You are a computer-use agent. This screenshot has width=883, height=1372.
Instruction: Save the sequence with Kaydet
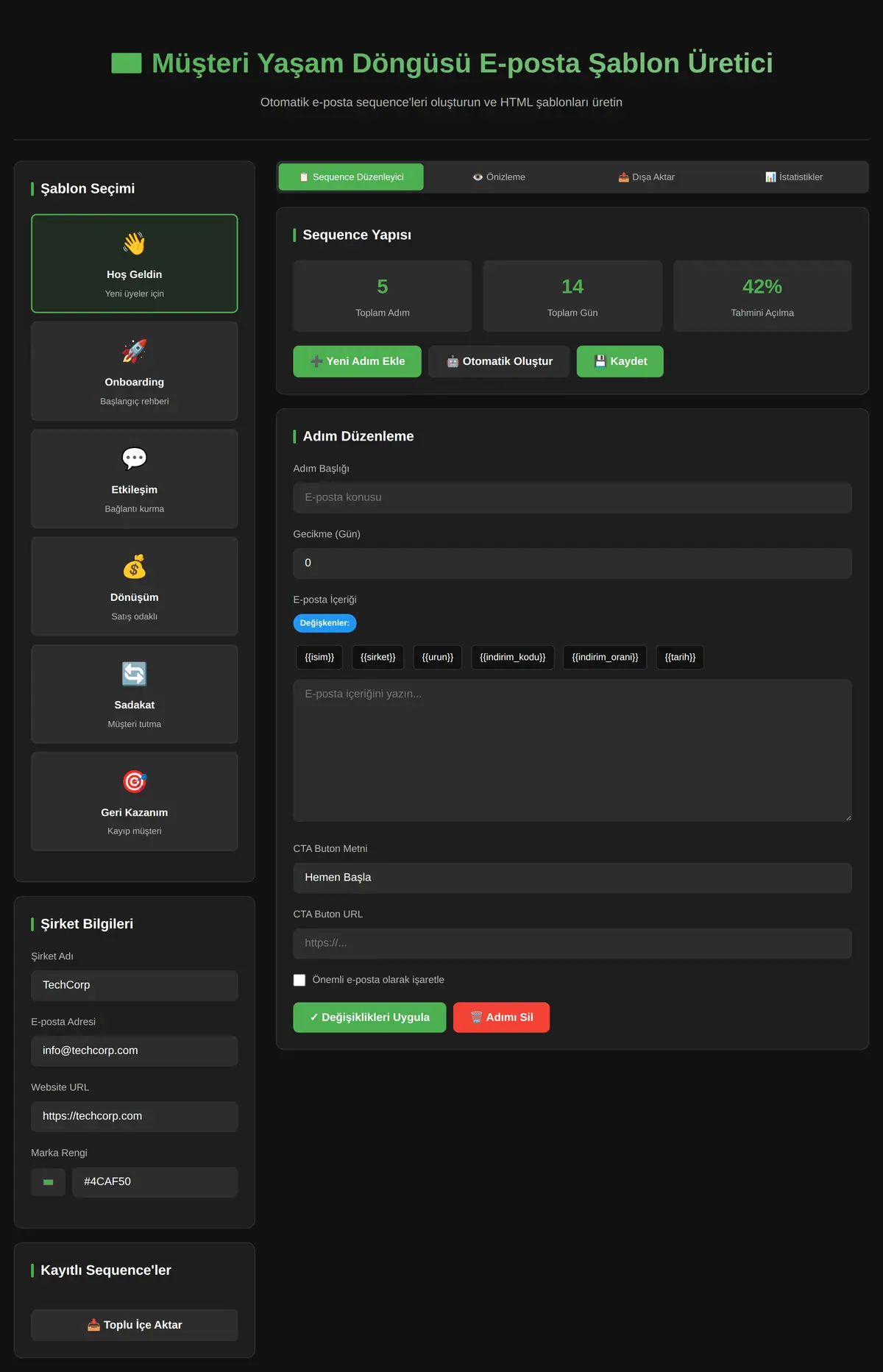click(x=620, y=361)
